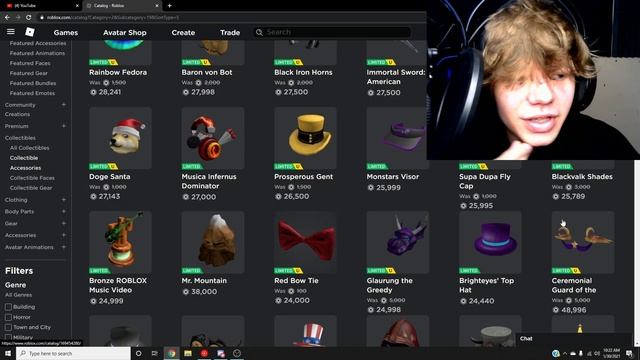The height and width of the screenshot is (360, 640).
Task: Open the Monstars Visor thumbnail
Action: [397, 138]
